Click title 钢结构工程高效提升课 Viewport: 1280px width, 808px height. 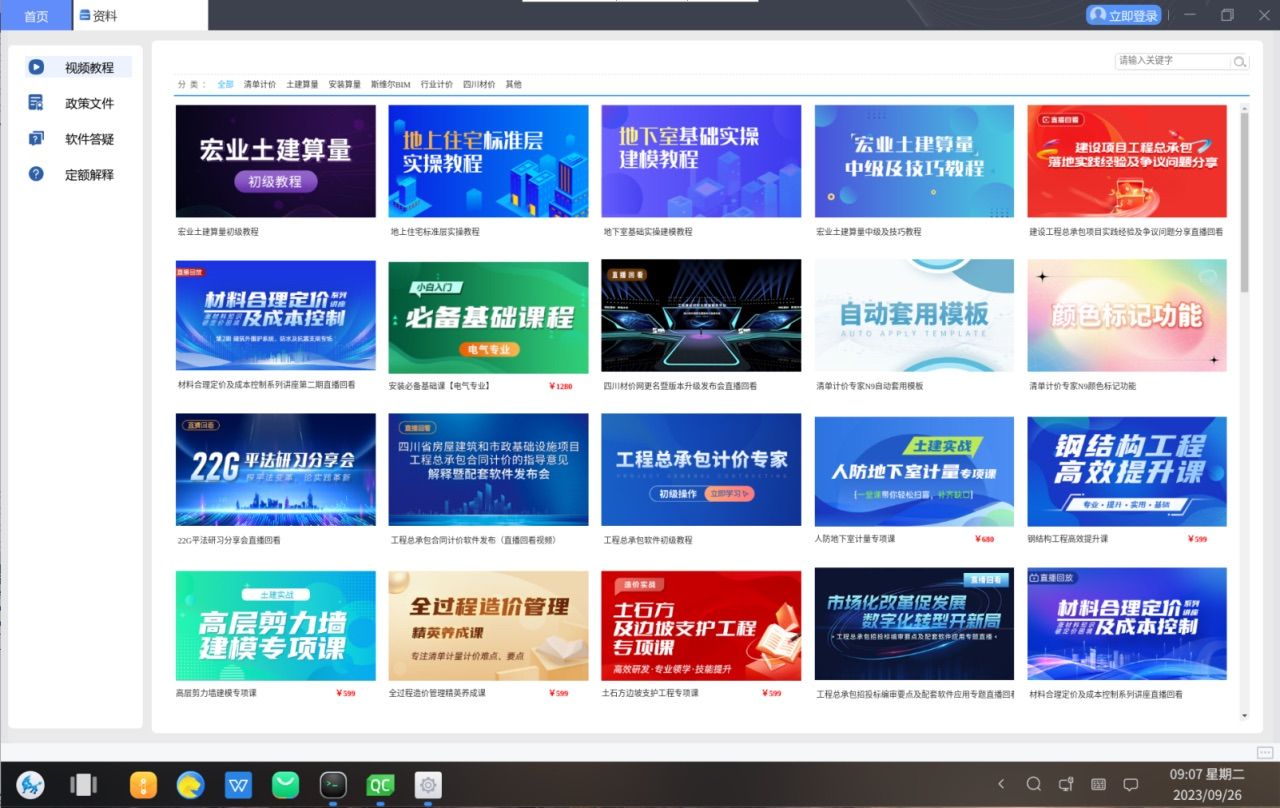(x=1069, y=539)
